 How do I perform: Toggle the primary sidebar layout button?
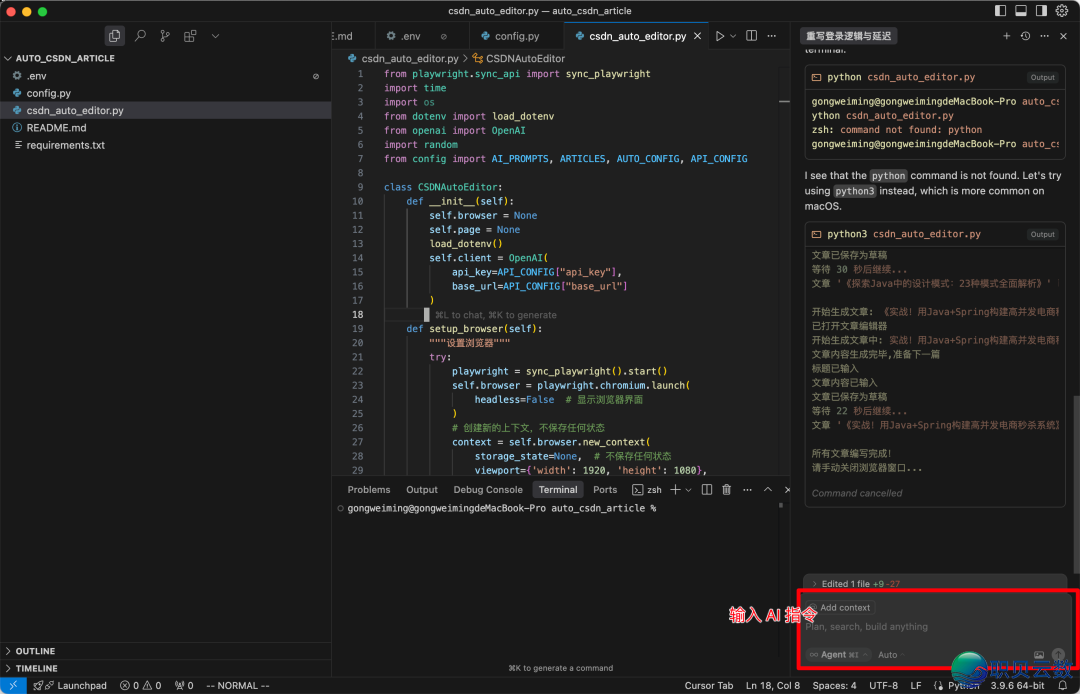point(1001,11)
